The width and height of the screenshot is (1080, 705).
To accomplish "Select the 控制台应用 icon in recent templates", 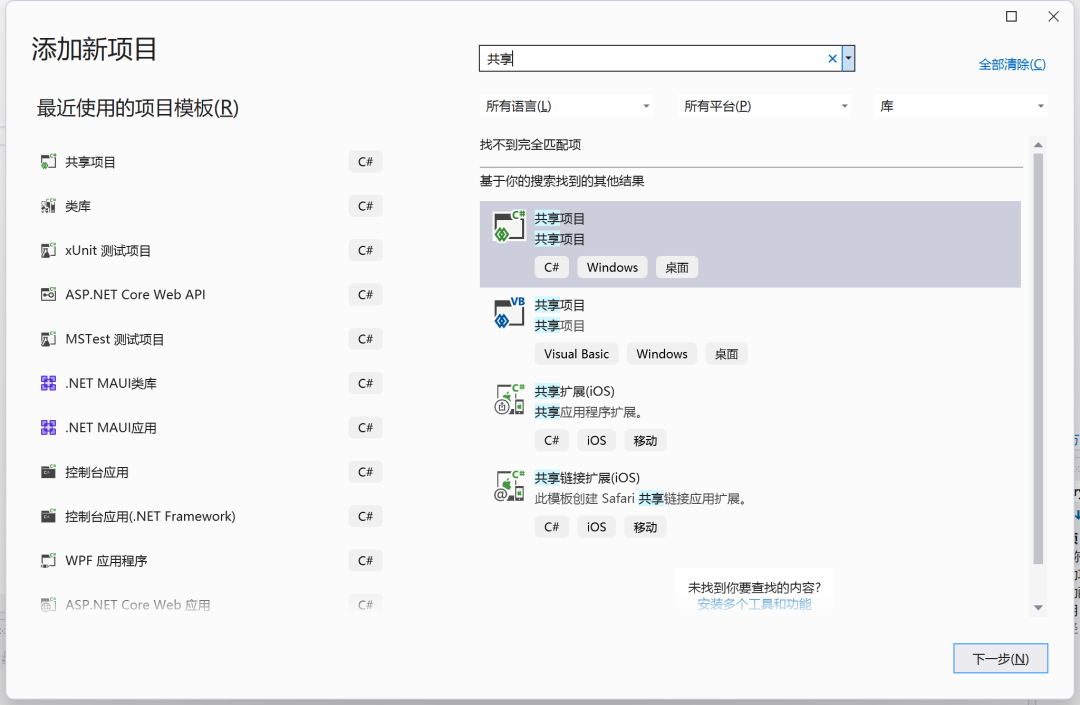I will coord(48,472).
